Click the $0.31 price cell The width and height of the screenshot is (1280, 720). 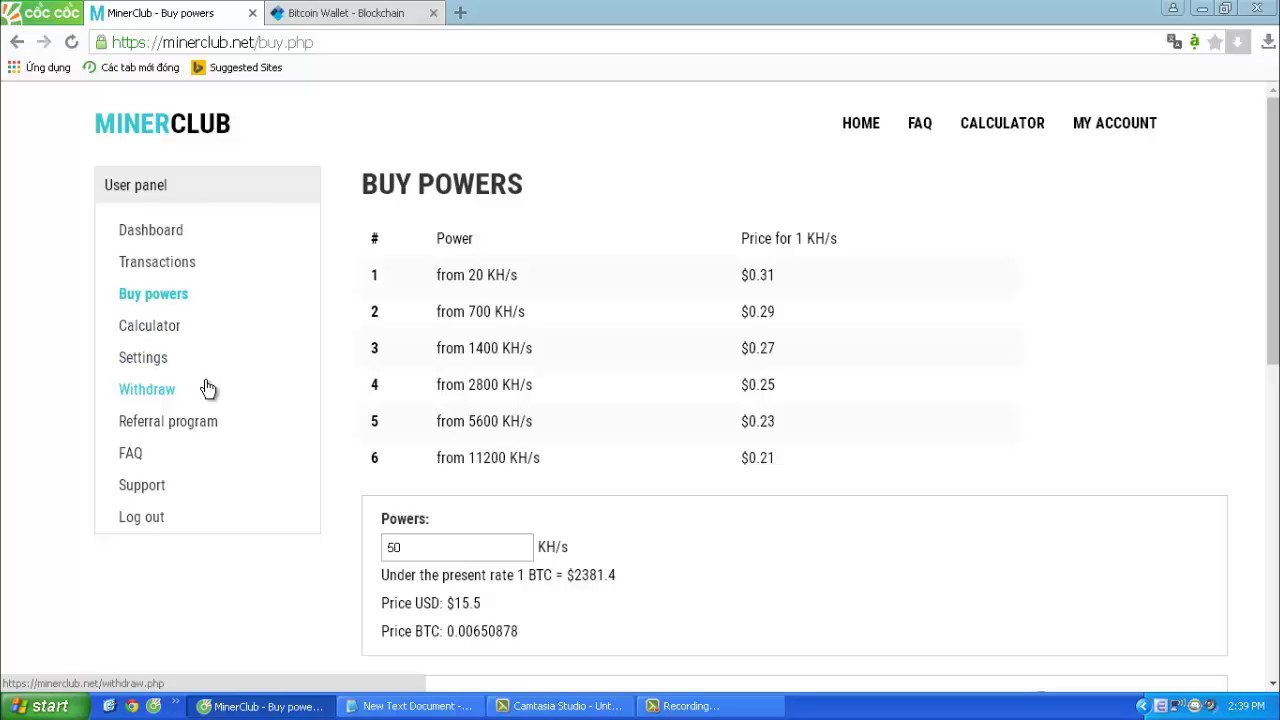pos(758,275)
